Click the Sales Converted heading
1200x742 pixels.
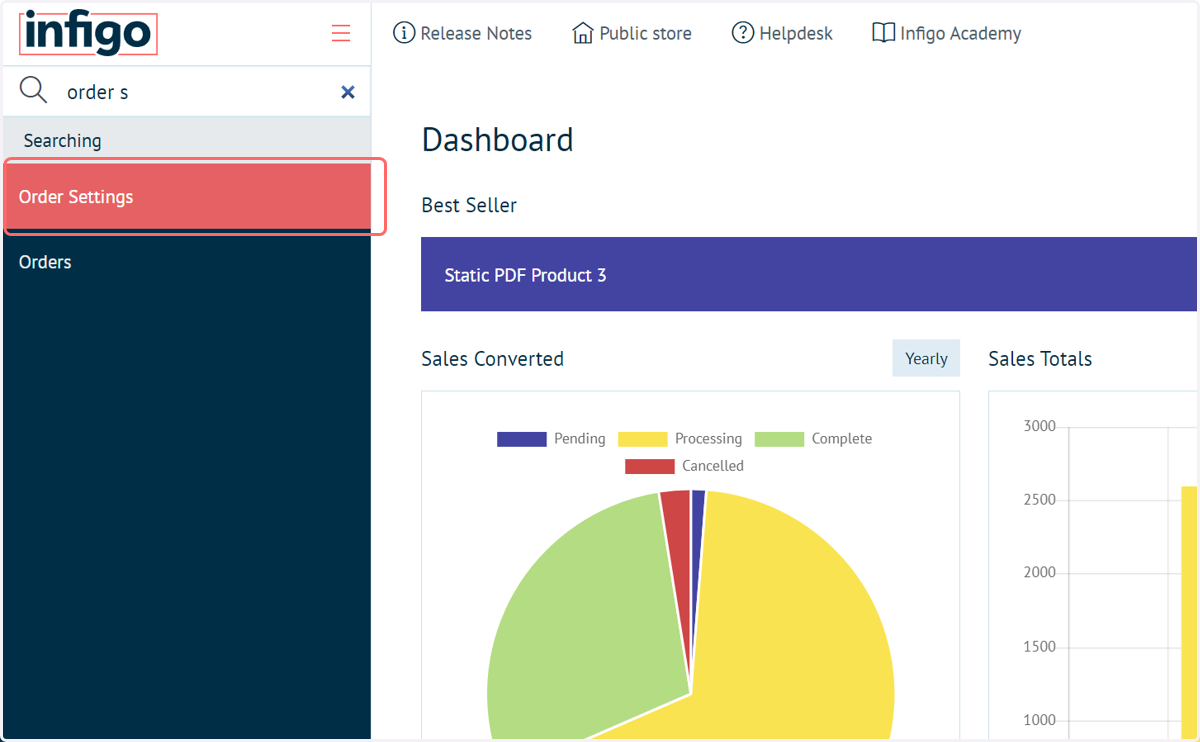tap(492, 358)
